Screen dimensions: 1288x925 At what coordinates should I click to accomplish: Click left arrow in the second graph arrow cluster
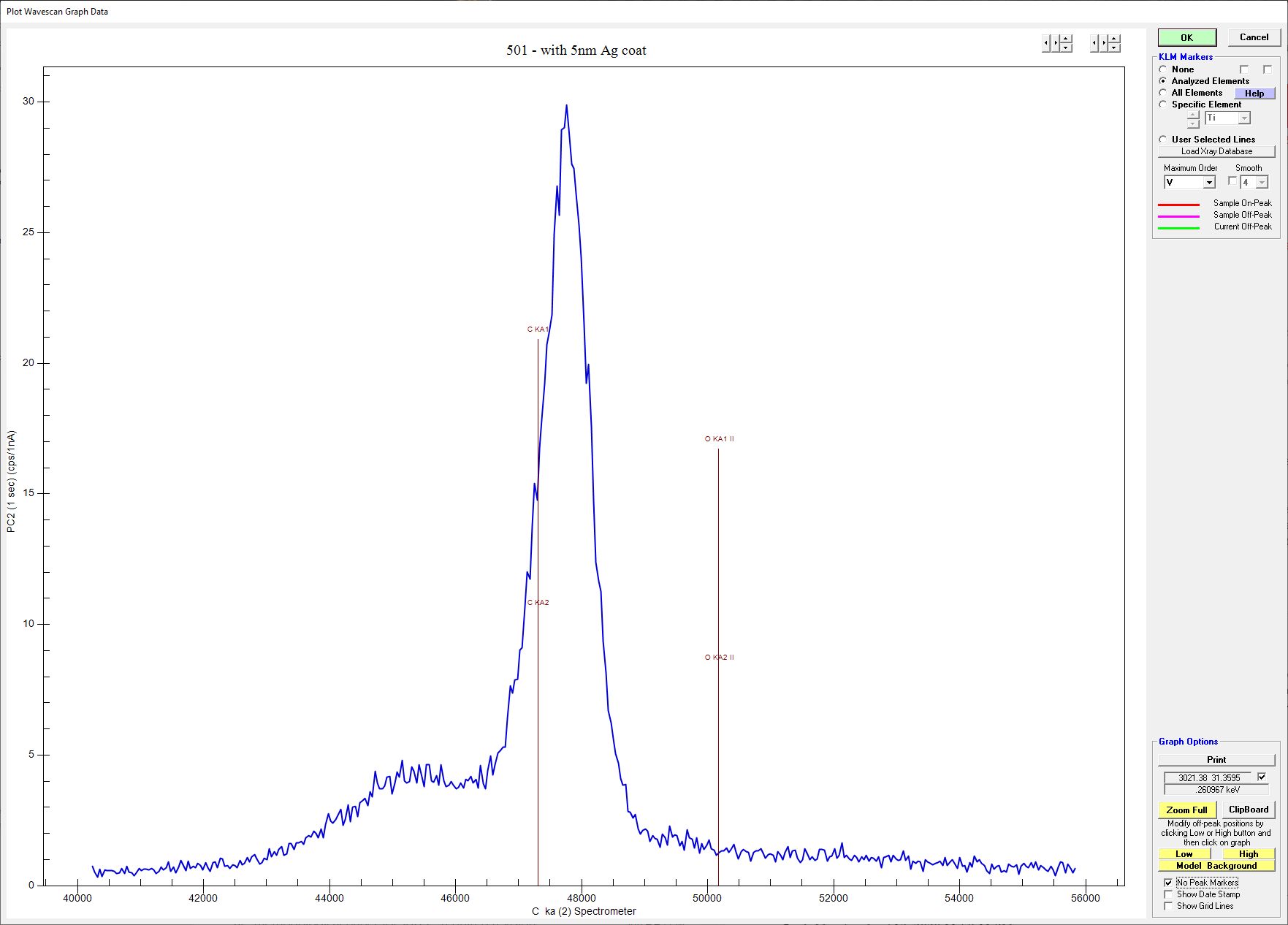tap(1094, 43)
